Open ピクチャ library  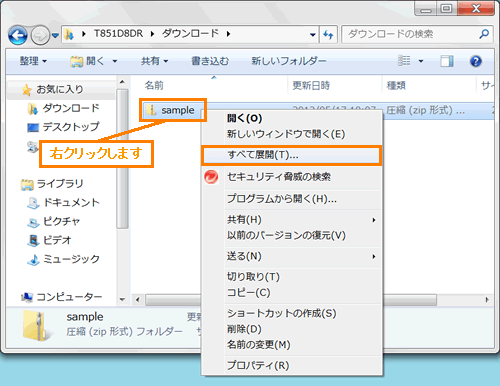[x=62, y=221]
